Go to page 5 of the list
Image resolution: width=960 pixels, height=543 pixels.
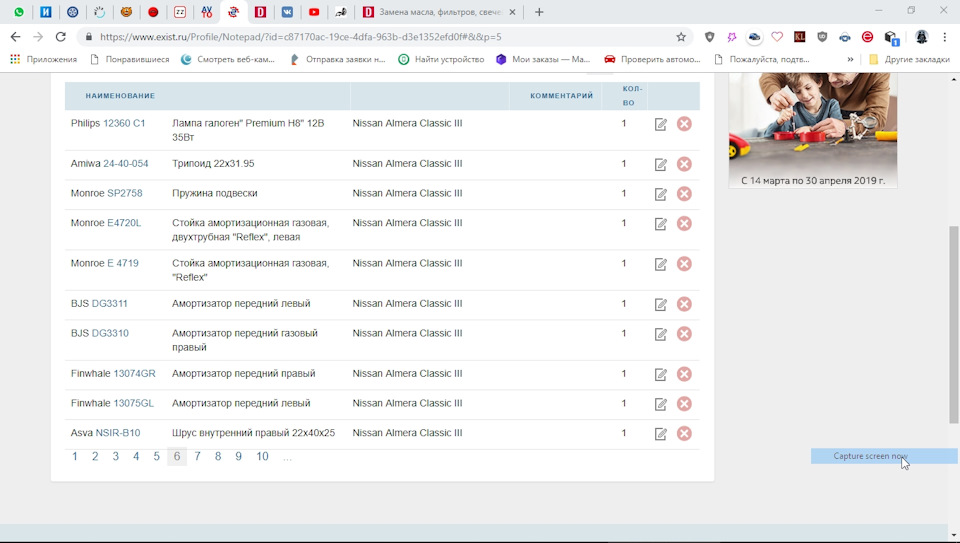(x=156, y=456)
